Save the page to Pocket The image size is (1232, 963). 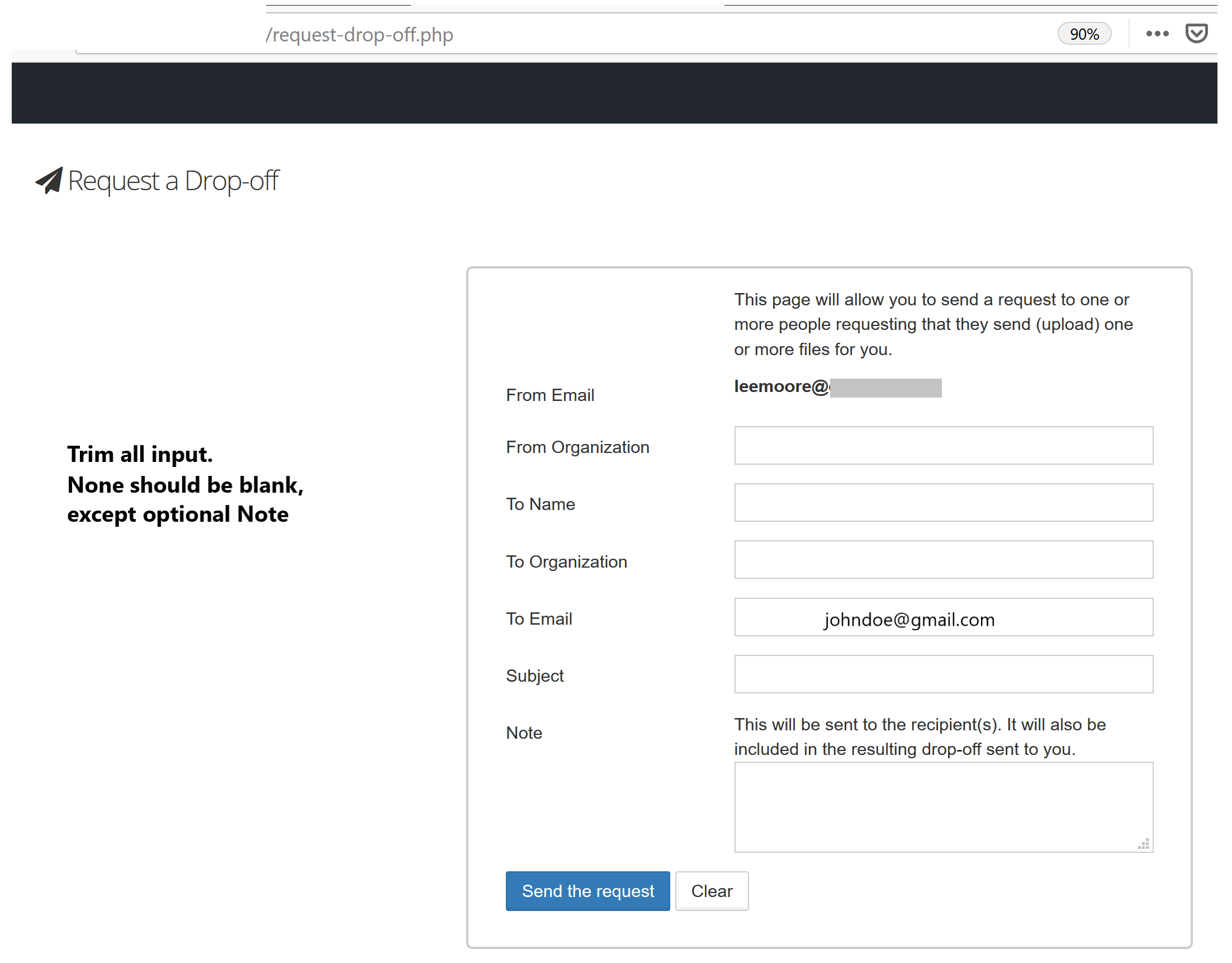click(1197, 34)
